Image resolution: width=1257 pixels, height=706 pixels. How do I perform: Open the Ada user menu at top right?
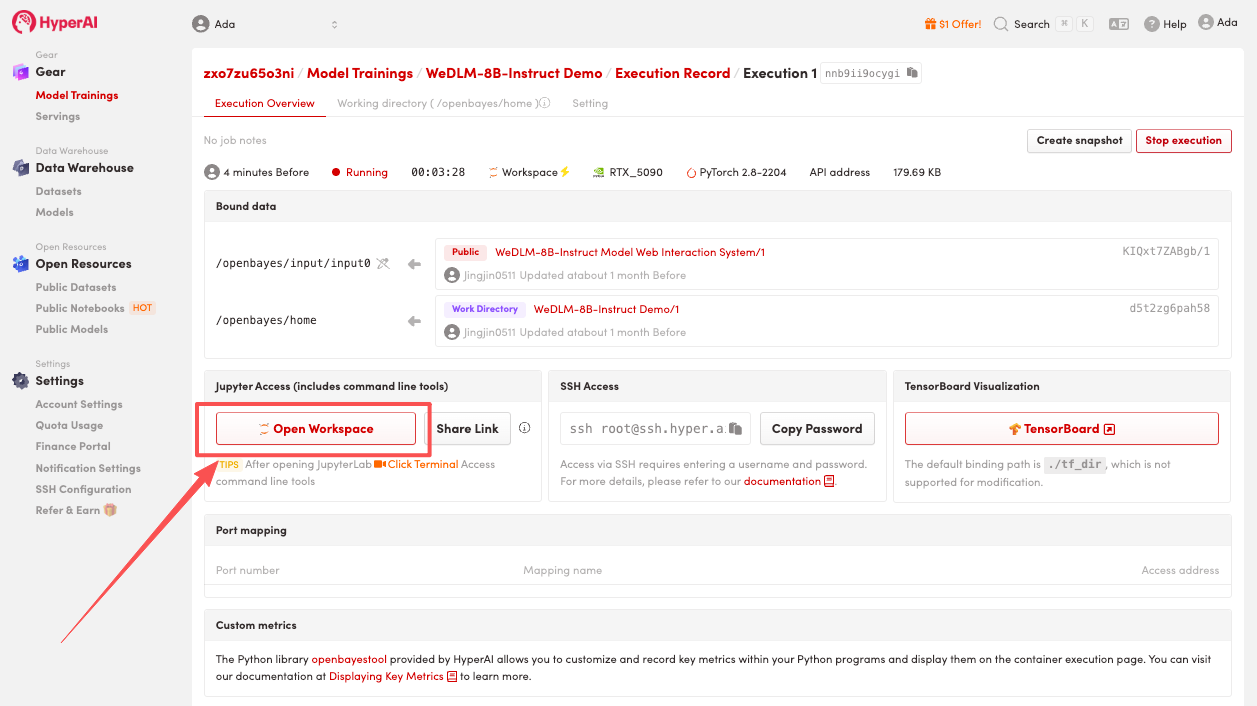point(1217,23)
